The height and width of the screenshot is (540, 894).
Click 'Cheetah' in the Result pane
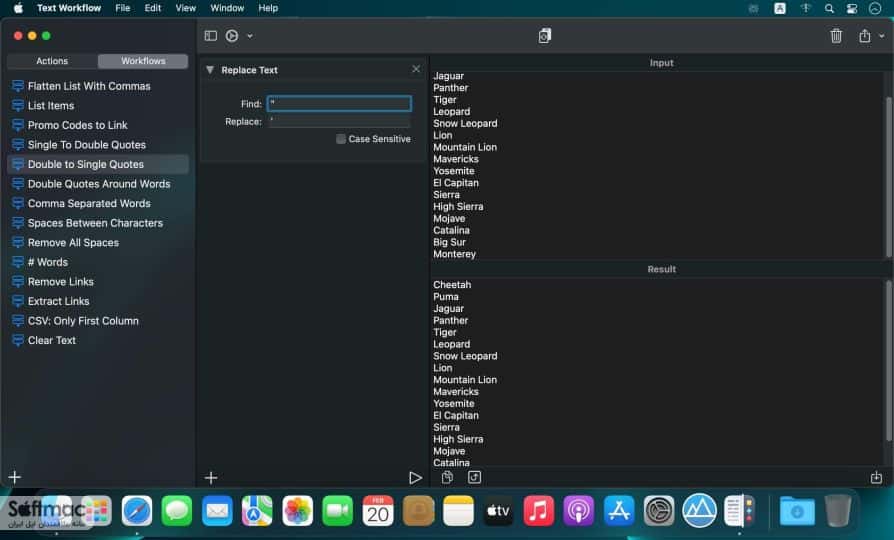[x=452, y=285]
